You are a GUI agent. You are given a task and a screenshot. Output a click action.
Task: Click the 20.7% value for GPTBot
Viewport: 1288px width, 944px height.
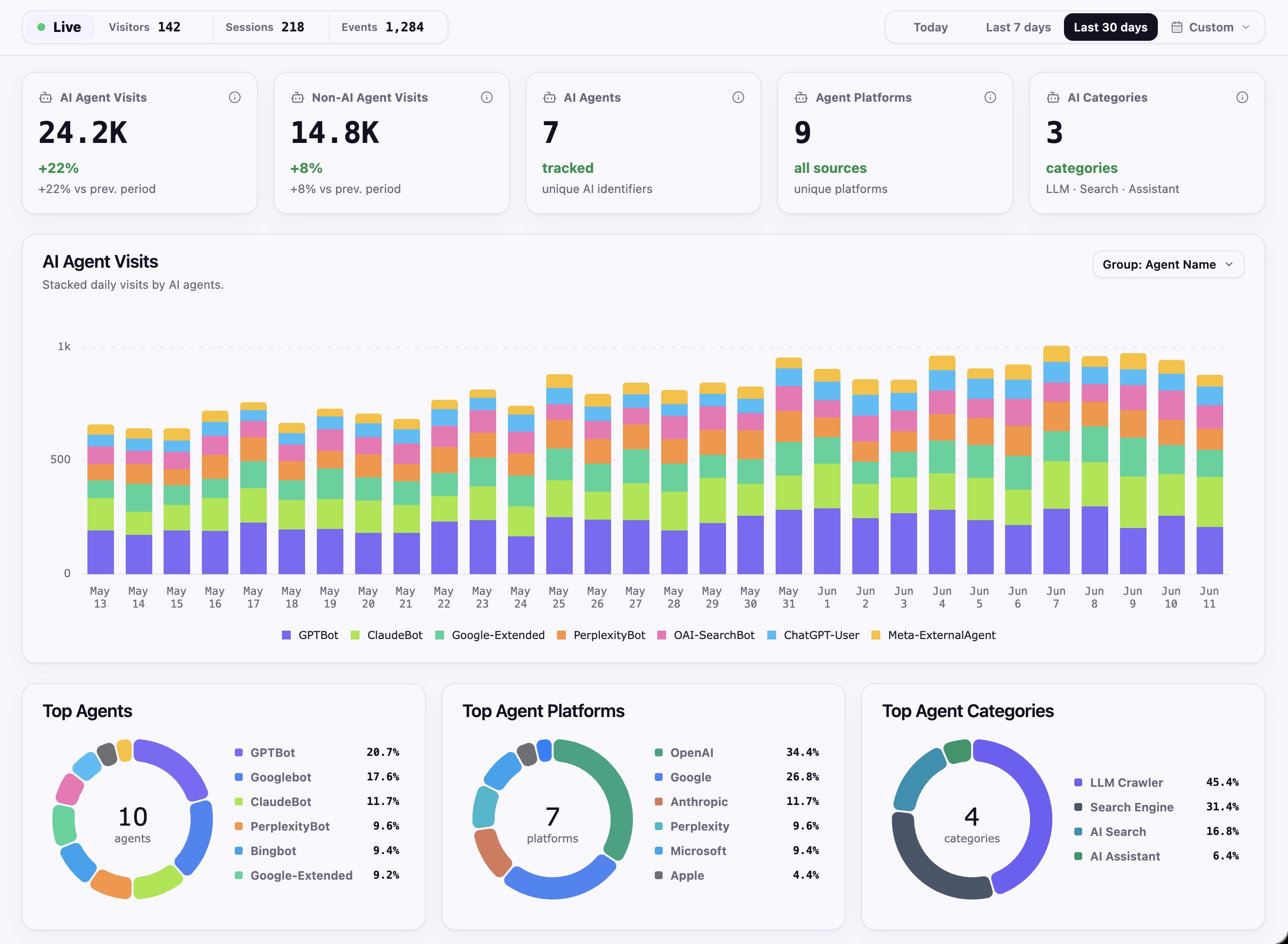383,752
